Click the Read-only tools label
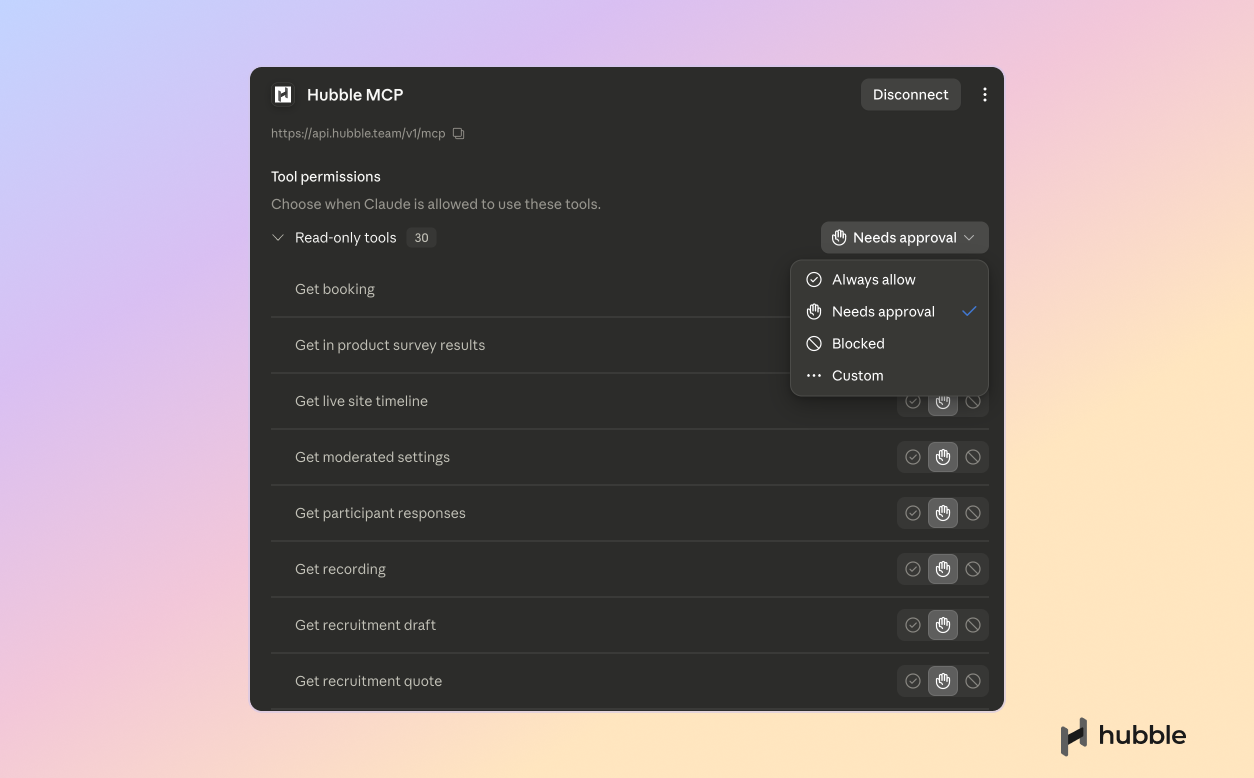Image resolution: width=1254 pixels, height=778 pixels. (x=346, y=238)
